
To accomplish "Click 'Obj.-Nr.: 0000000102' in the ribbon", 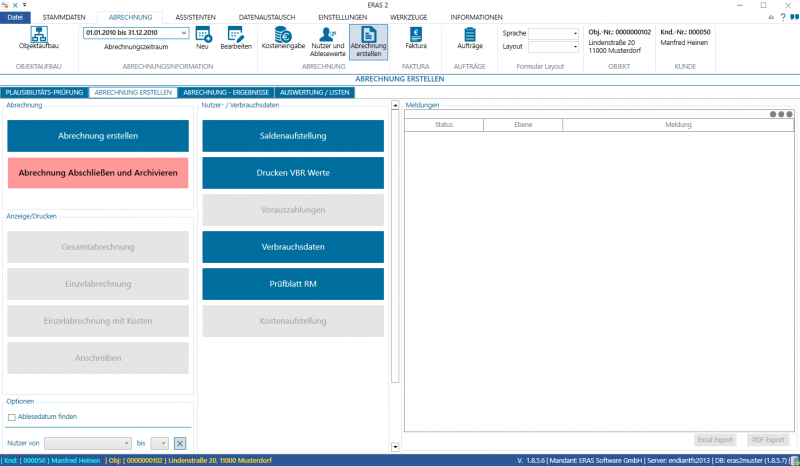I will point(619,32).
